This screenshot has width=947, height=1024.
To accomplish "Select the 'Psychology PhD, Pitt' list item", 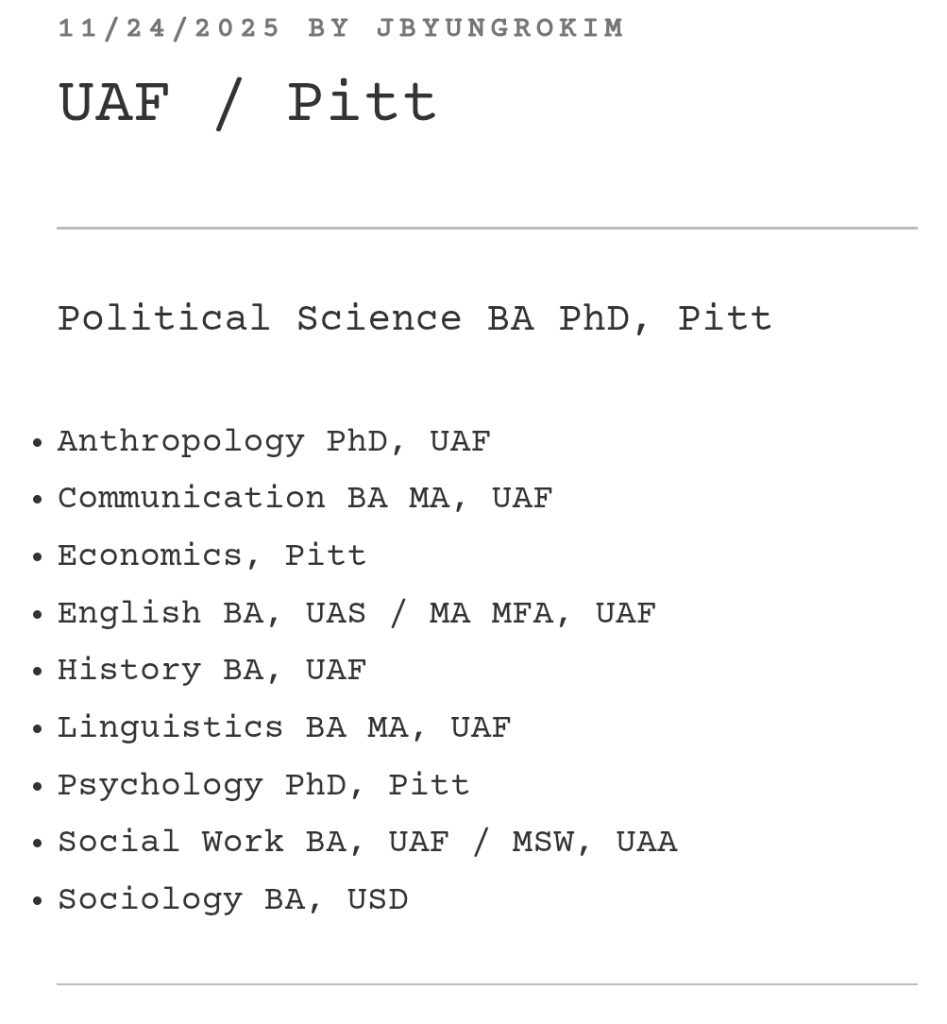I will tap(263, 784).
